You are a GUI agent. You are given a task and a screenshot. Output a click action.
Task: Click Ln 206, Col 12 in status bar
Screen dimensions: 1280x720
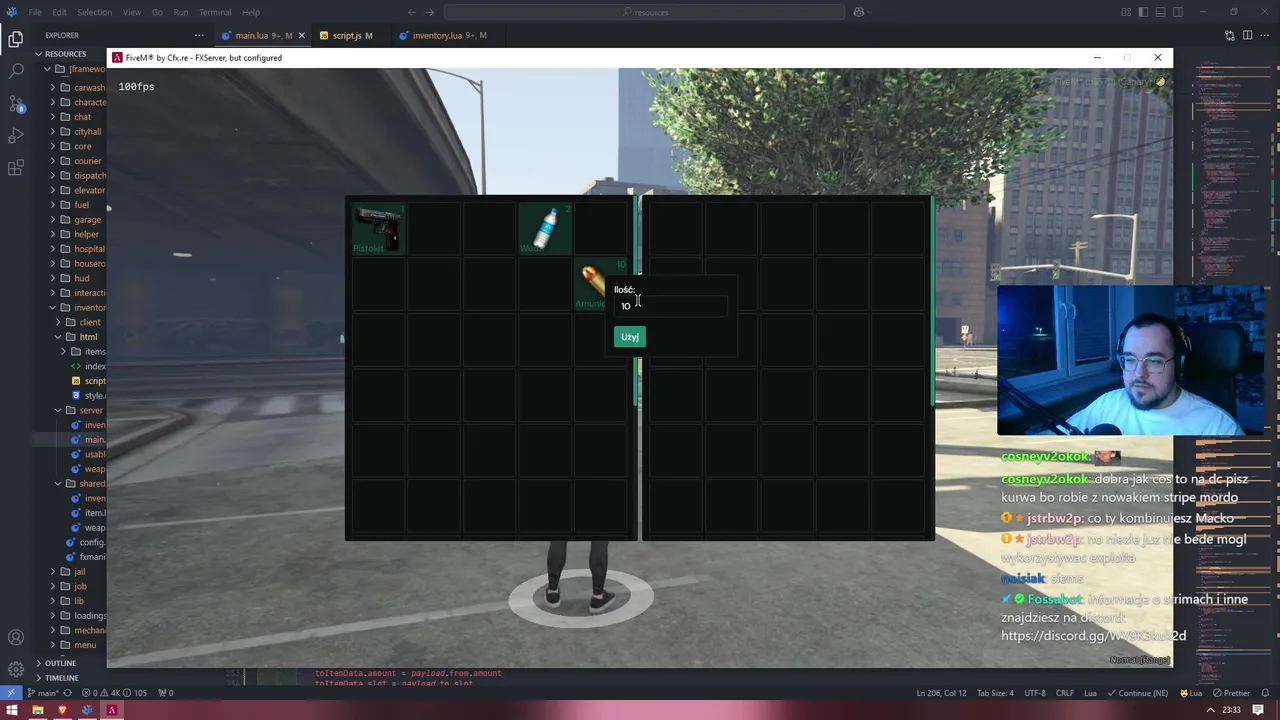[x=941, y=693]
